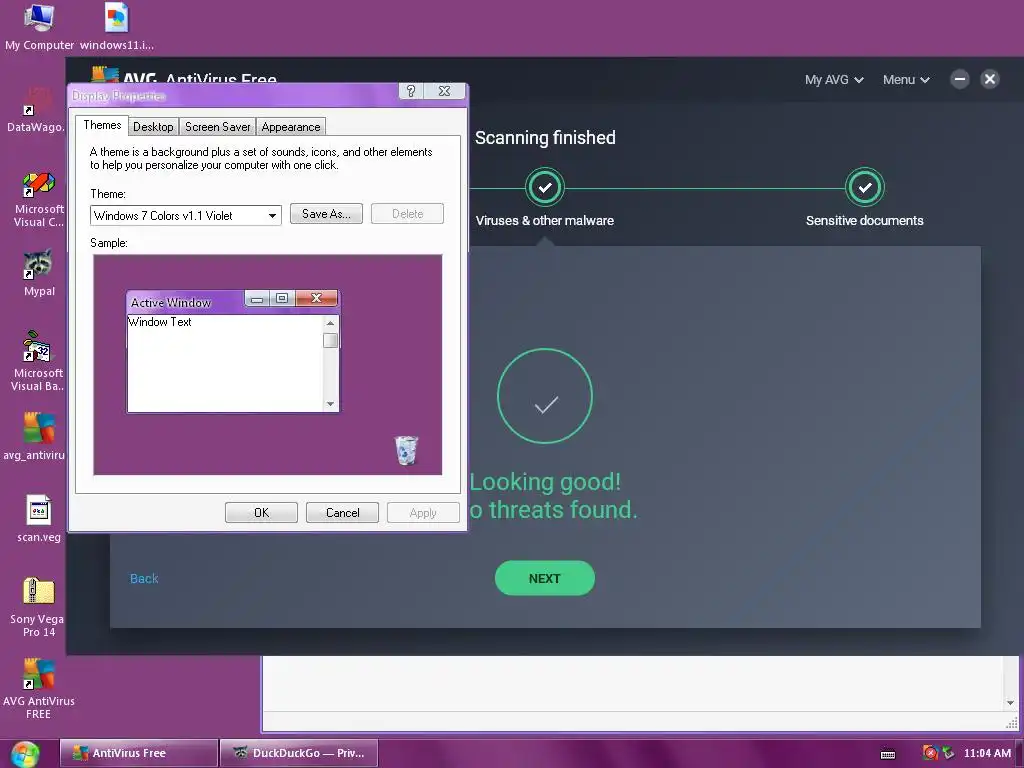The image size is (1024, 768).
Task: Open the Appearance tab
Action: [x=291, y=127]
